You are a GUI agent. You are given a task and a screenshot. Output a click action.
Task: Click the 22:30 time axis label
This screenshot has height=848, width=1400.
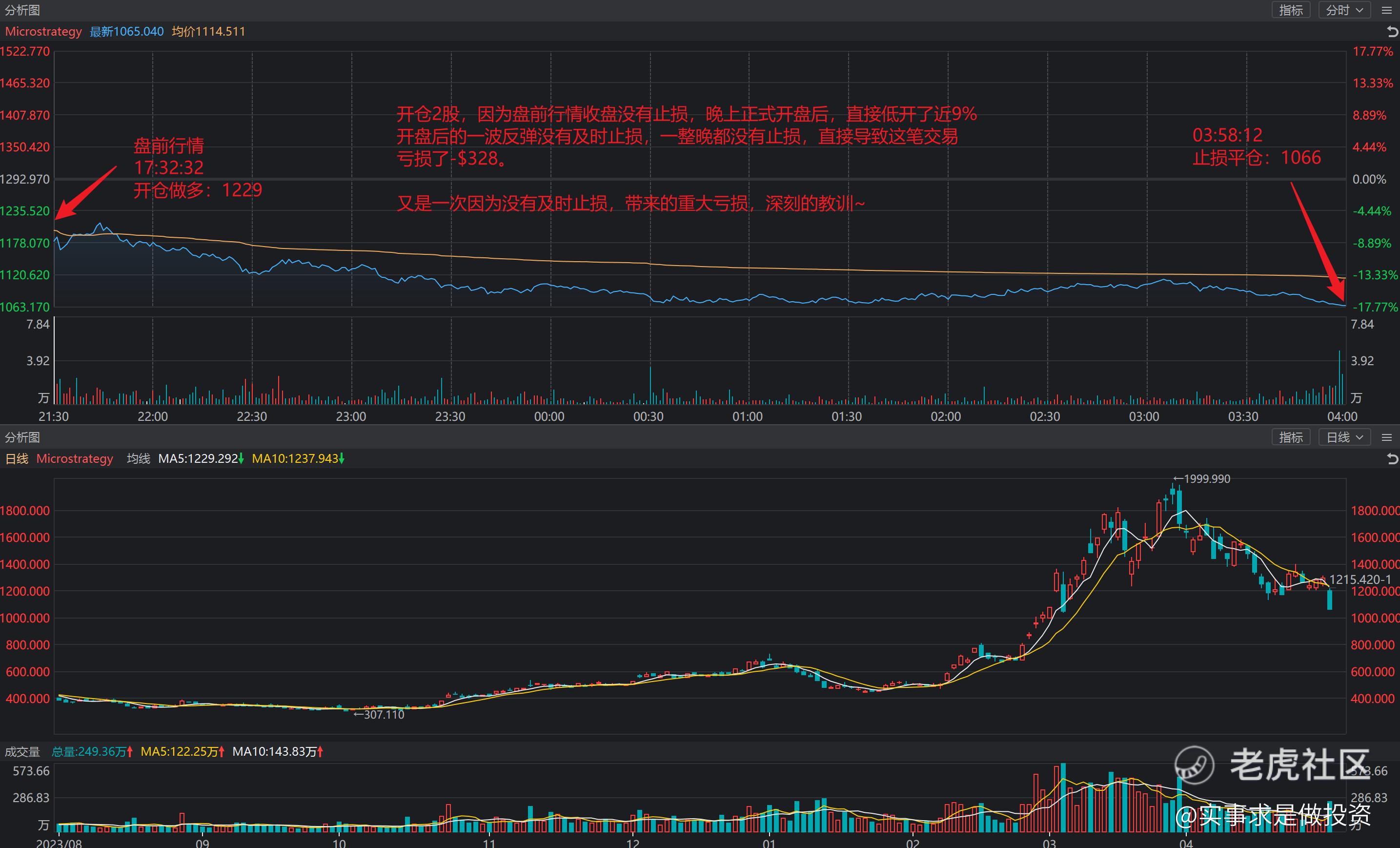[252, 416]
